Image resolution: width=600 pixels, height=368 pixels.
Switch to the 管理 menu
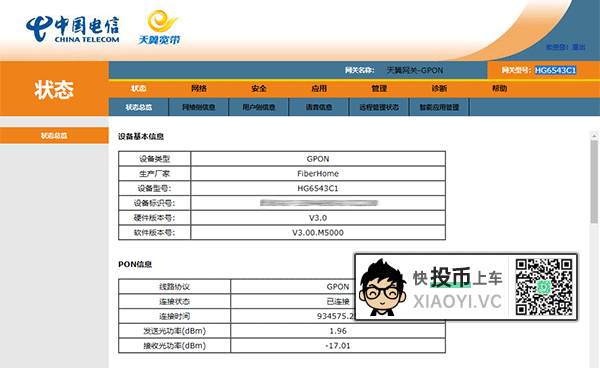tap(379, 89)
